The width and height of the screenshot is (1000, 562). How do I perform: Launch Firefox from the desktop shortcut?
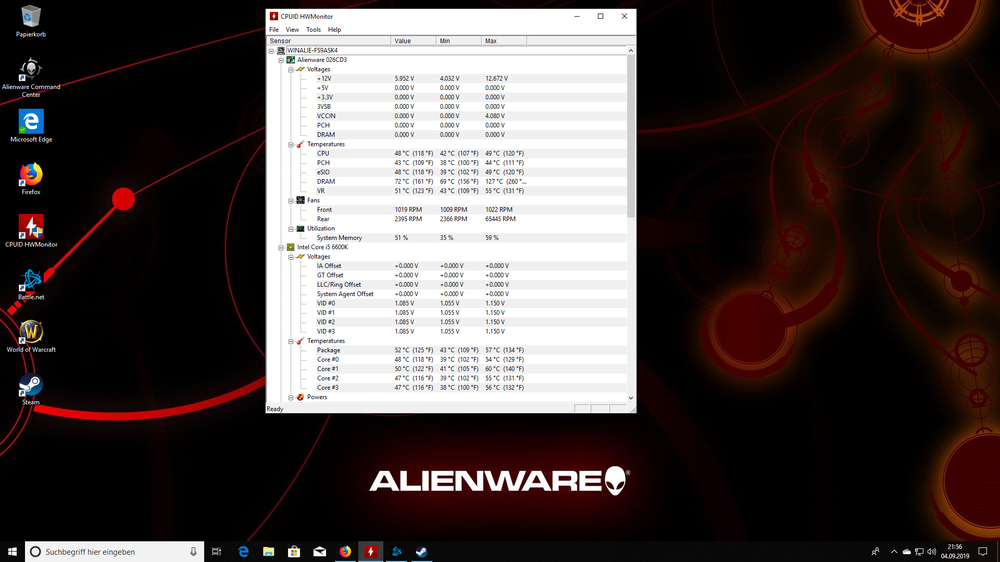point(31,175)
